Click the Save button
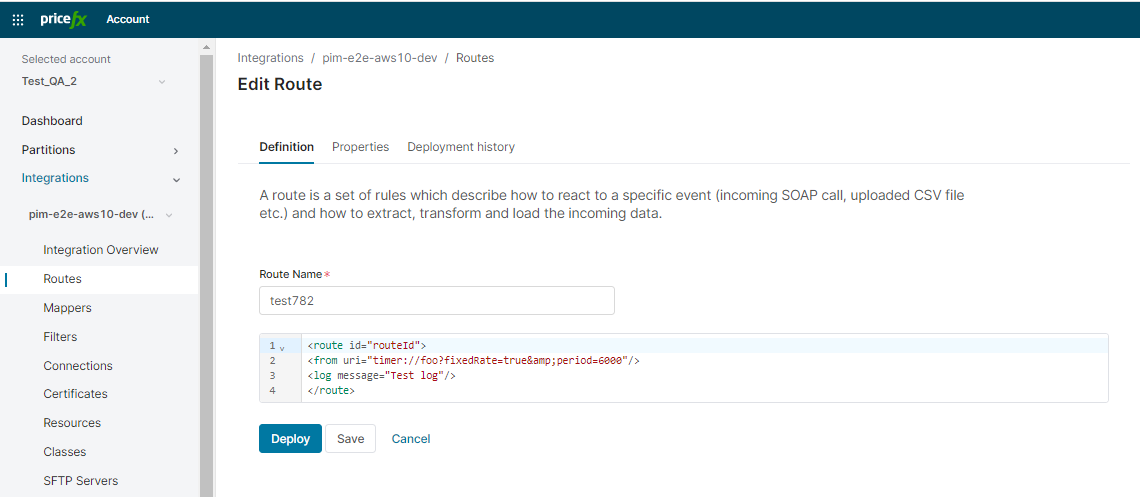The image size is (1140, 497). [x=350, y=439]
